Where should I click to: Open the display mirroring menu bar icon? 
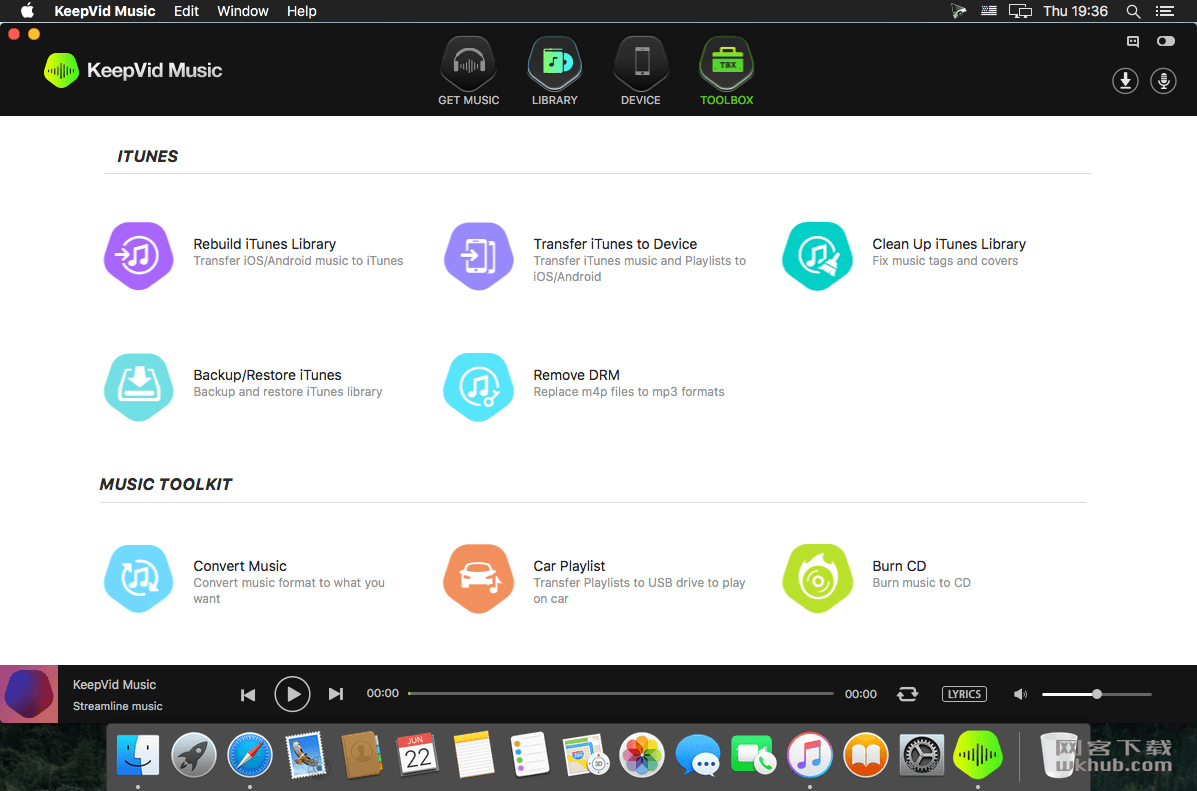[x=1020, y=11]
